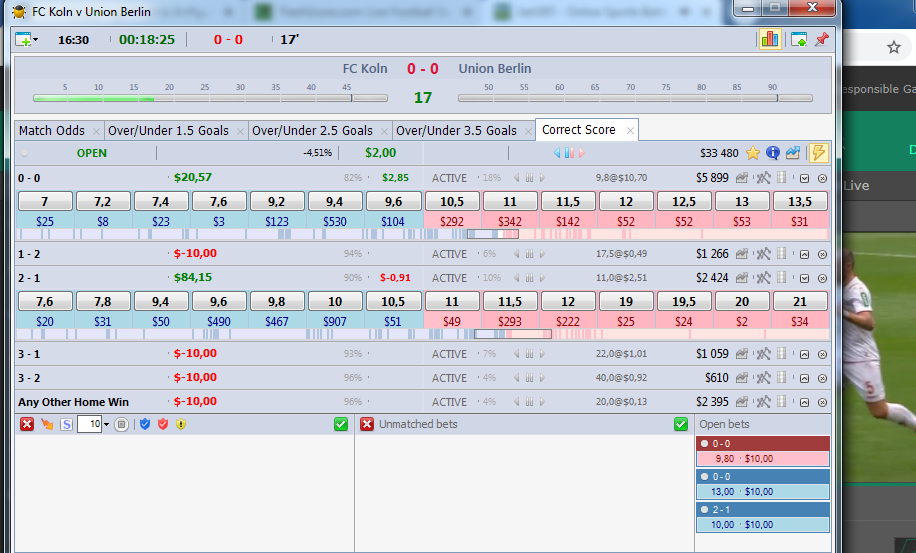Close the Correct Score tab
Viewport: 916px width, 553px height.
tap(630, 131)
